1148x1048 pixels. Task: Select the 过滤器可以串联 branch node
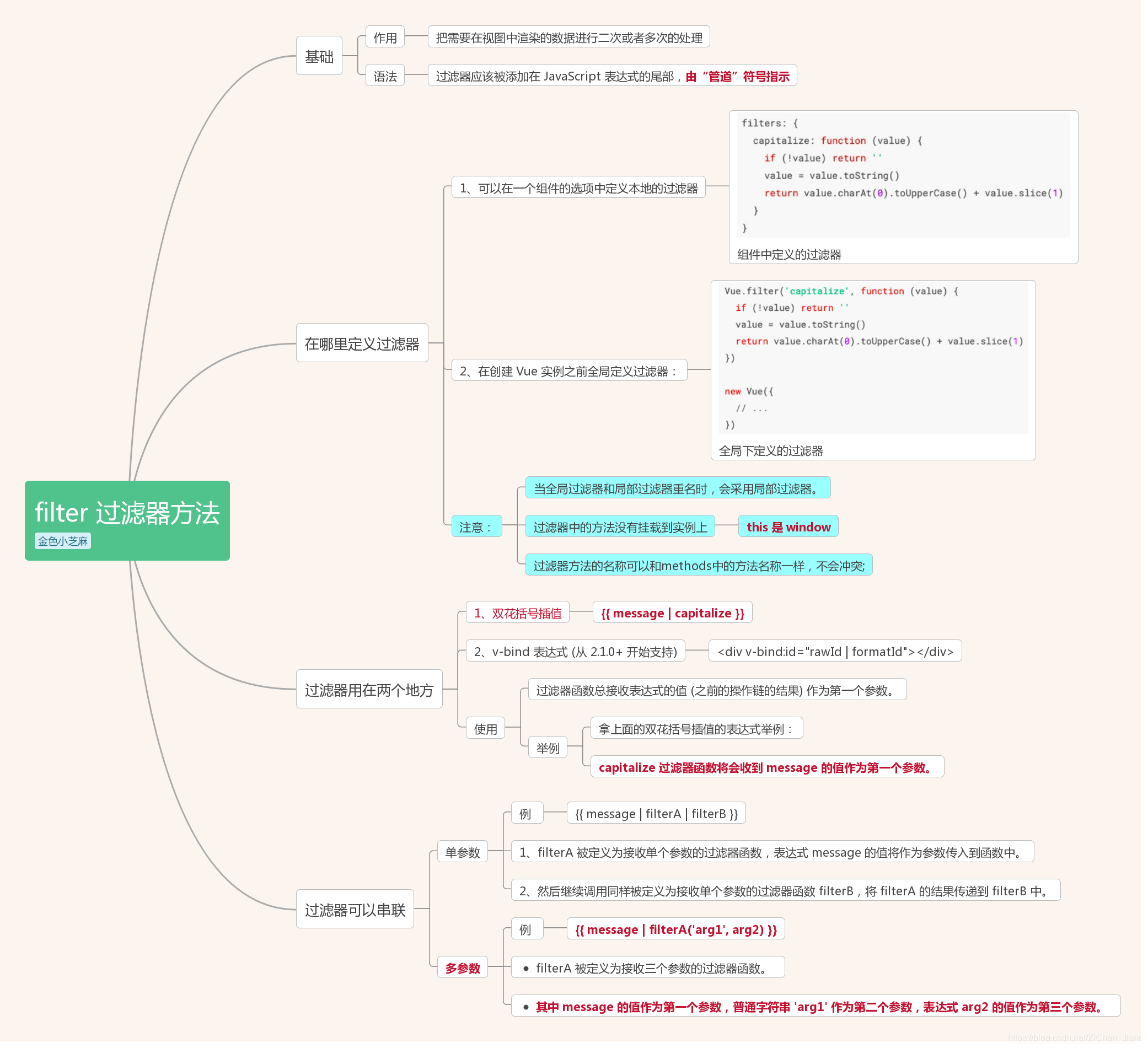click(355, 910)
